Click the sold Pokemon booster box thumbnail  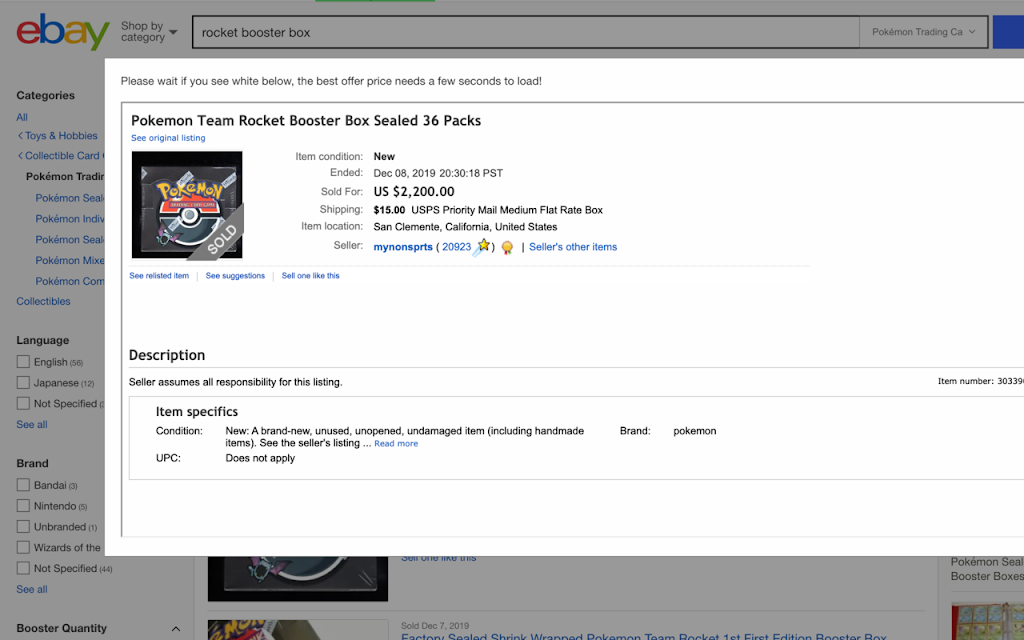pyautogui.click(x=187, y=205)
